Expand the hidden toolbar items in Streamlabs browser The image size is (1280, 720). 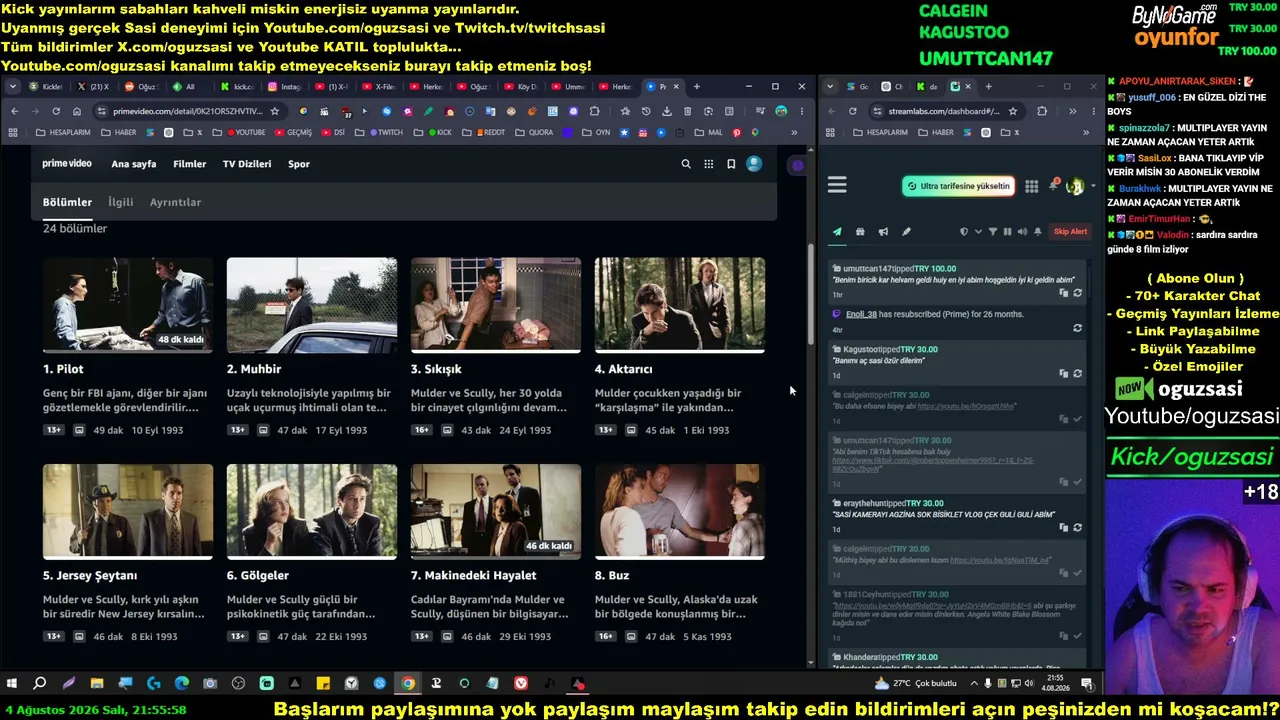tap(1072, 111)
